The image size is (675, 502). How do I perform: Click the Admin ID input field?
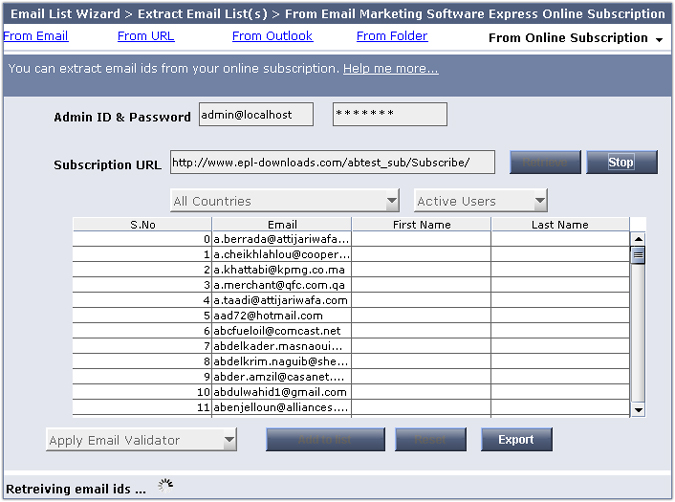(256, 115)
